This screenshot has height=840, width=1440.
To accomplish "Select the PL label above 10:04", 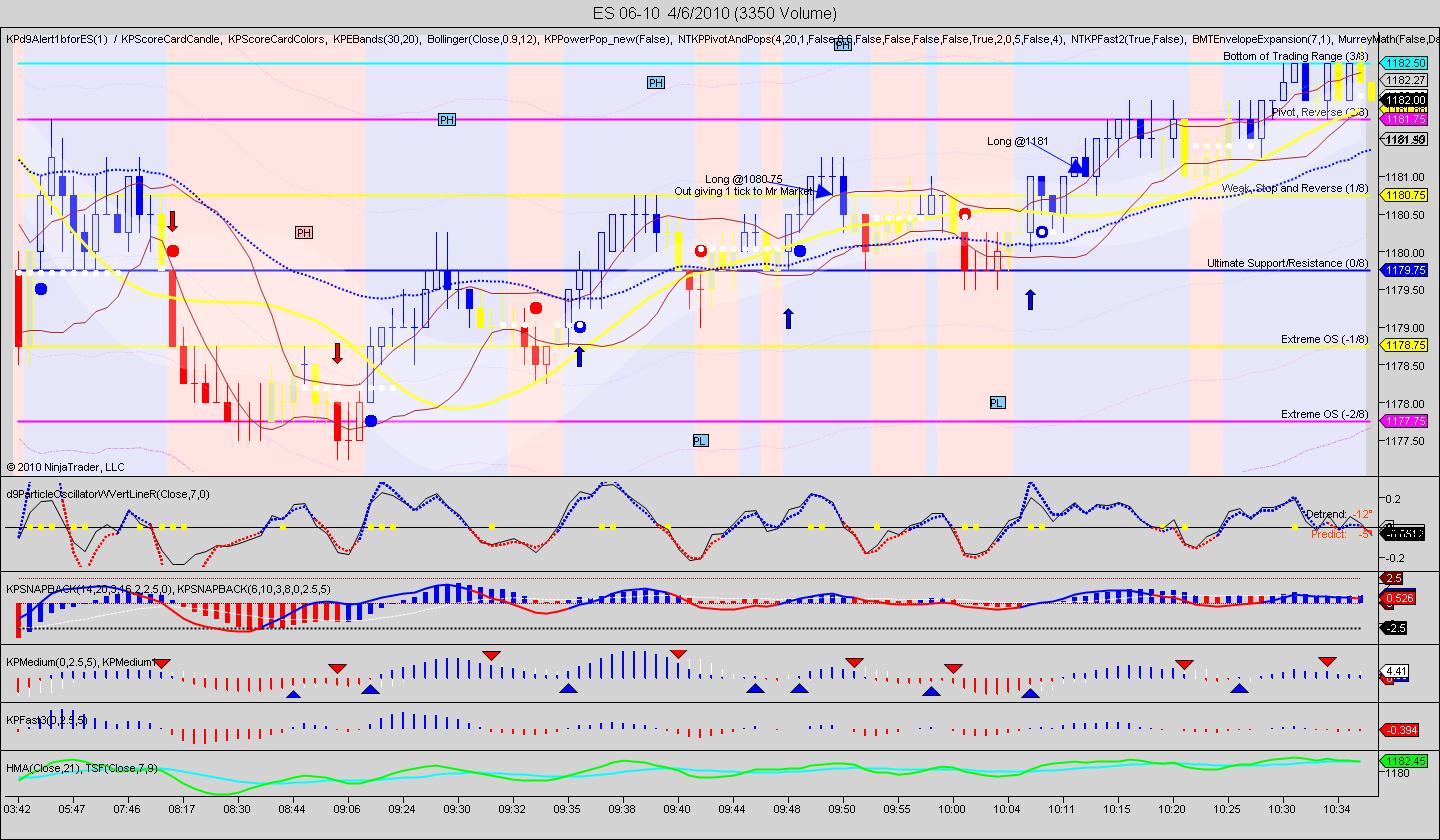I will coord(997,402).
